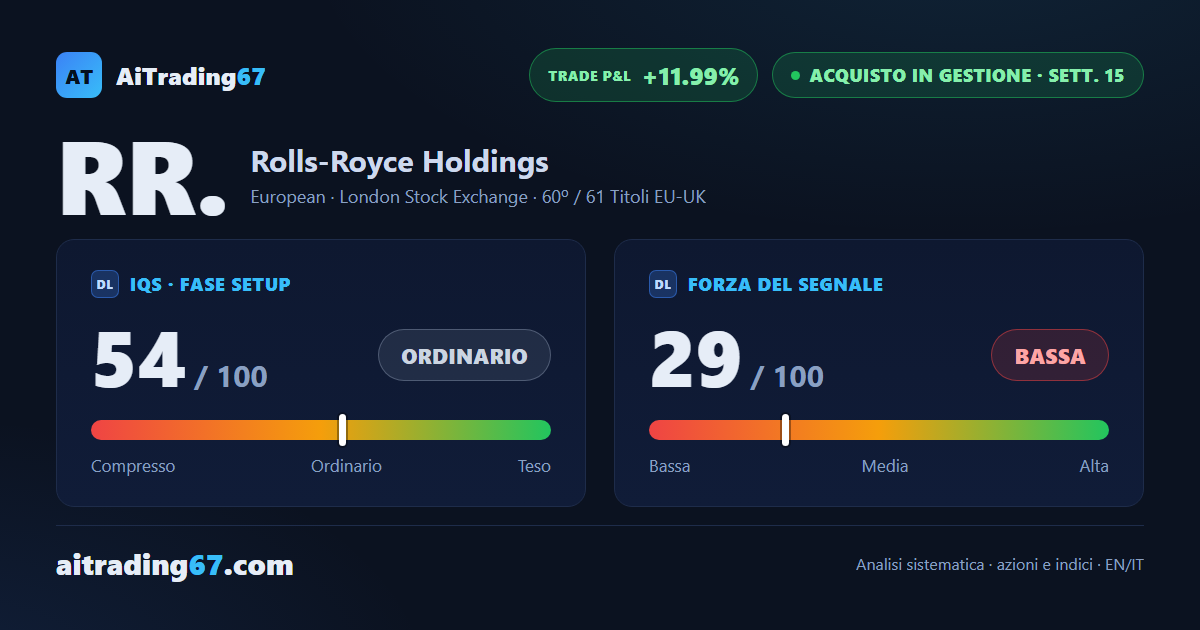1200x630 pixels.
Task: Select the large RR. ticker symbol
Action: pos(143,179)
